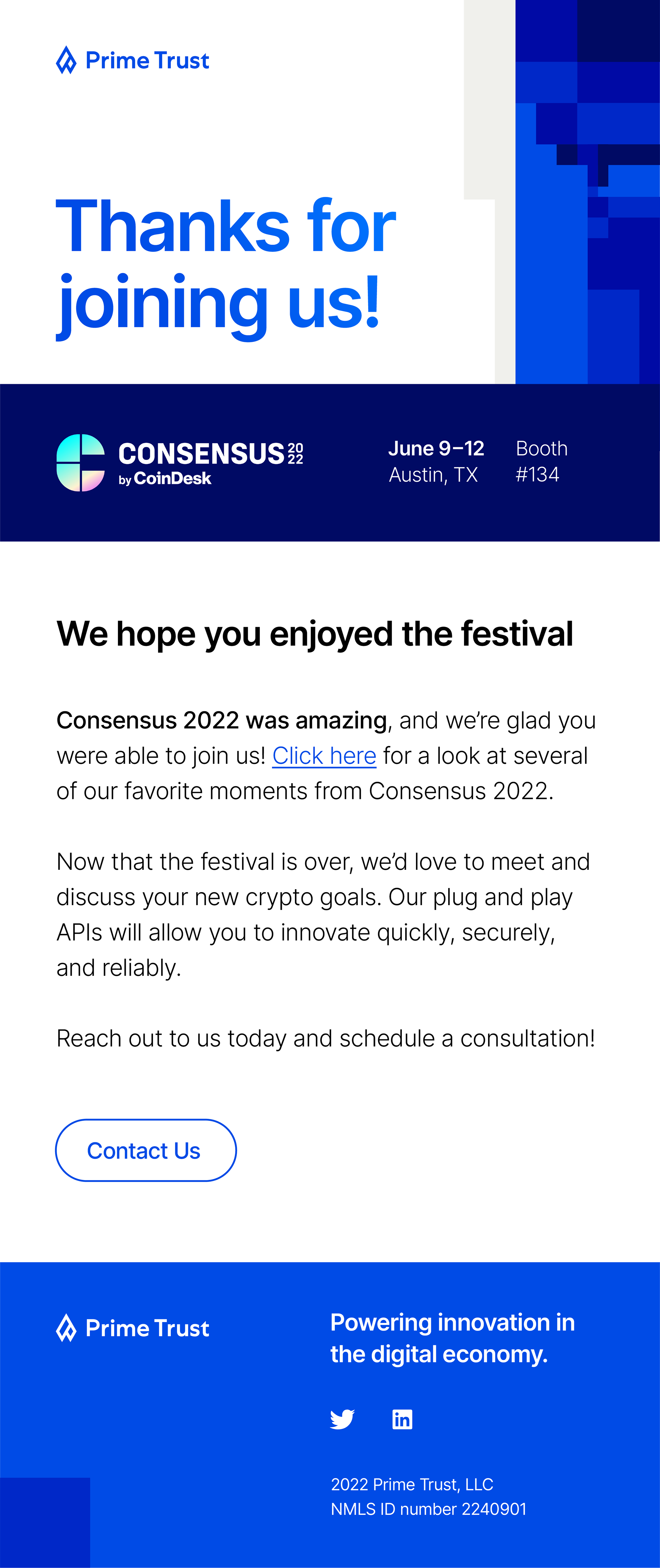660x1568 pixels.
Task: Follow the "Click here" hyperlink
Action: click(x=324, y=756)
